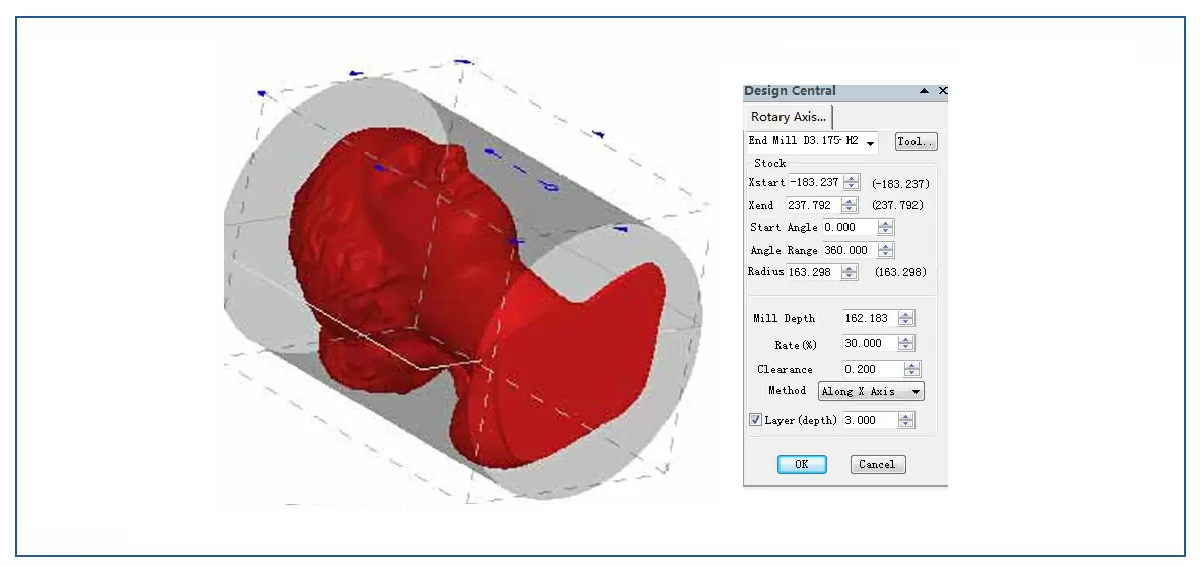Click the Start Angle spinner
The image size is (1200, 566).
(x=885, y=228)
